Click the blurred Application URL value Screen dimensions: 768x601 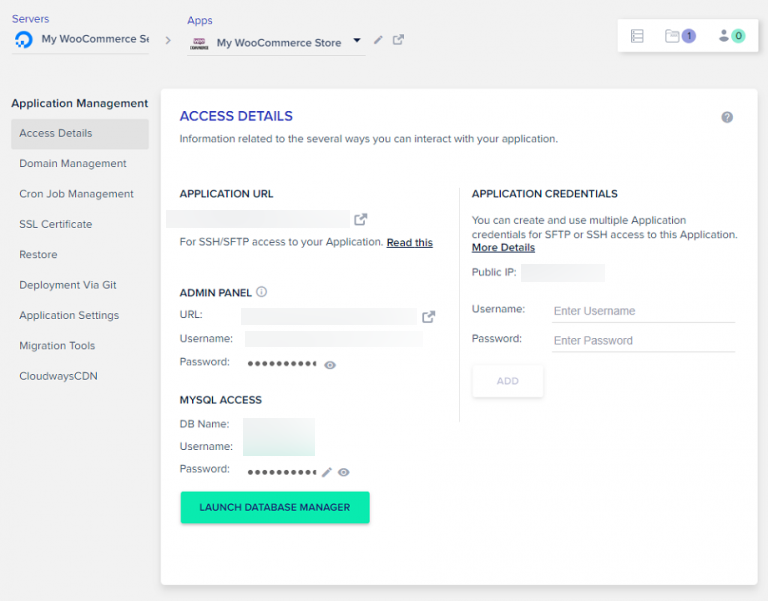point(258,219)
